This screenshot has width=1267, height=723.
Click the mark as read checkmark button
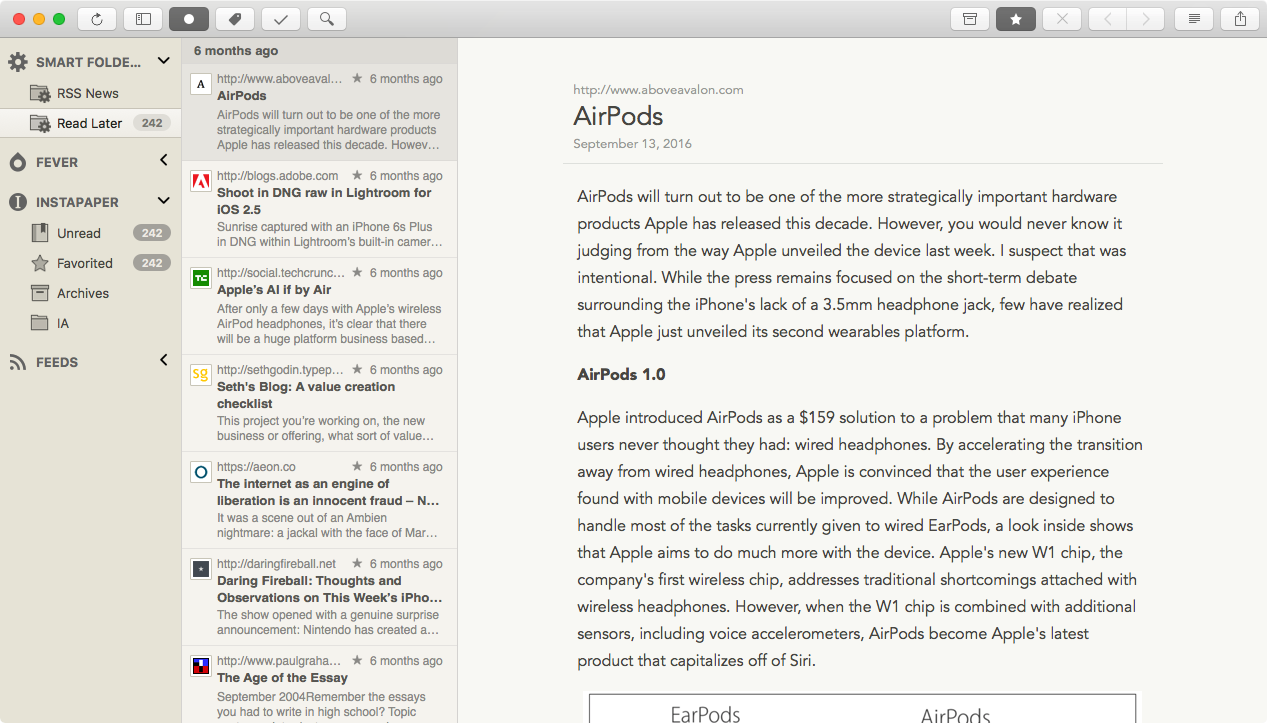[281, 18]
